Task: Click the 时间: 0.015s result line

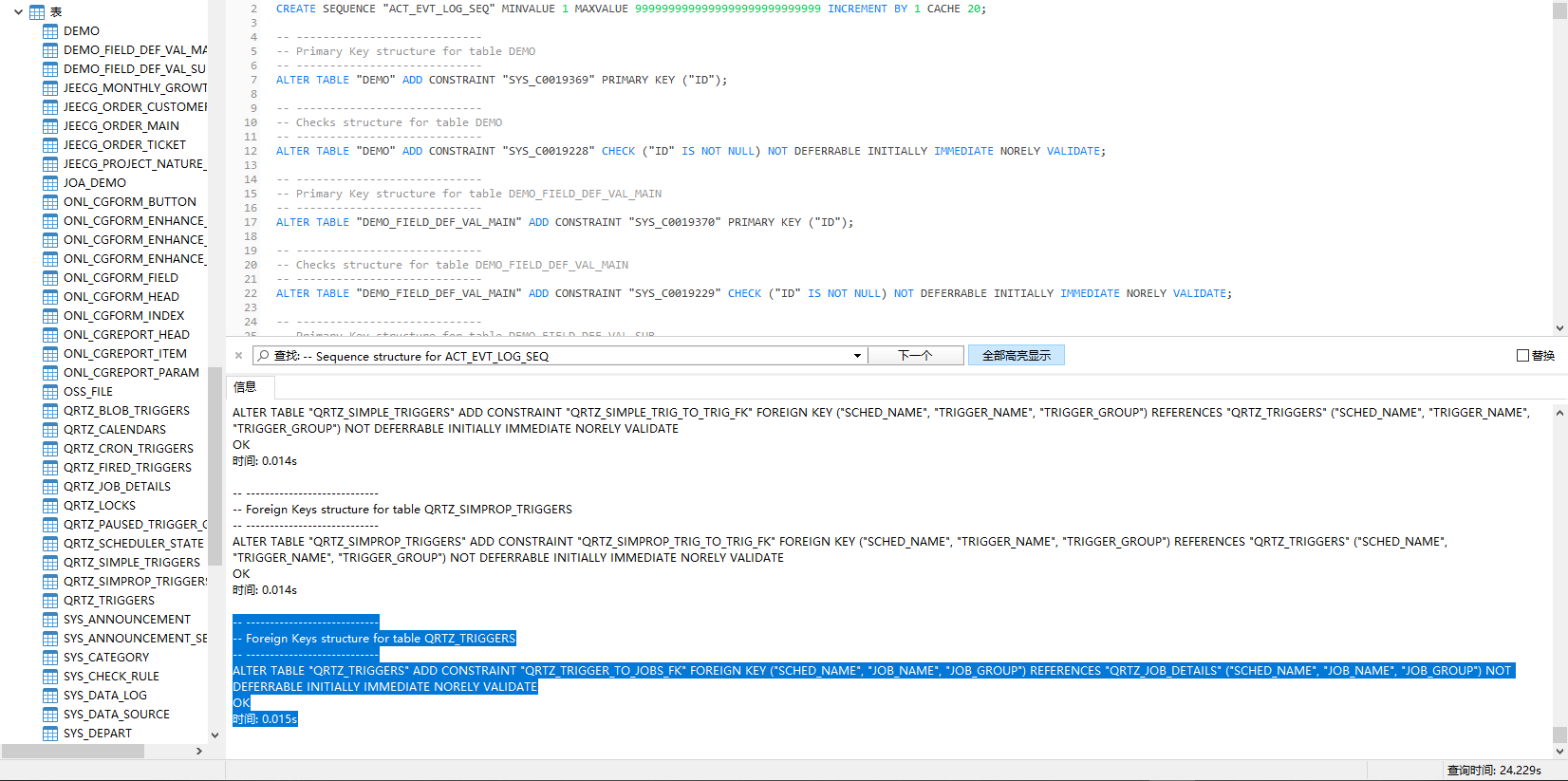Action: [265, 719]
